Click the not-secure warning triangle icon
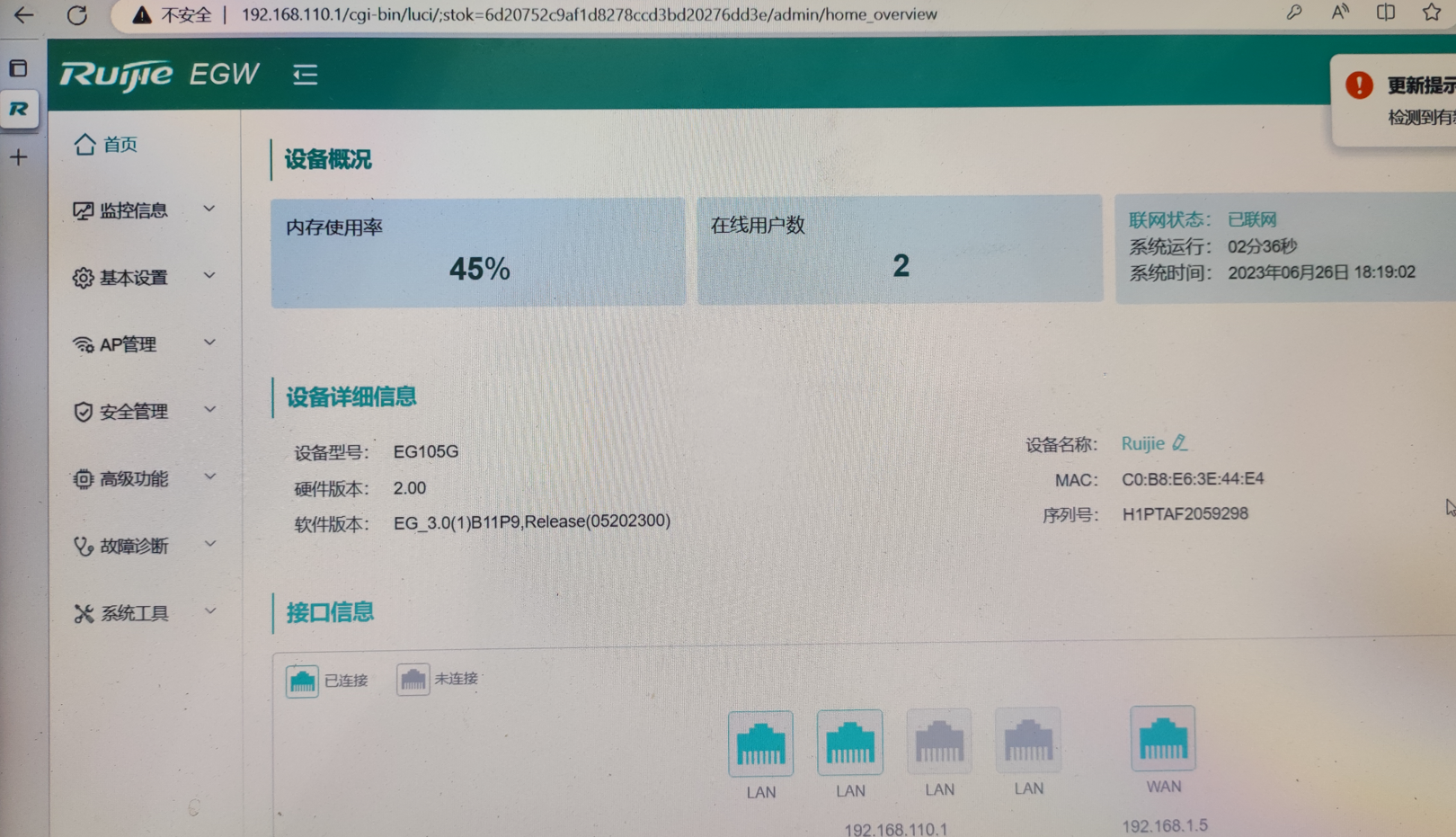The width and height of the screenshot is (1456, 837). point(141,15)
